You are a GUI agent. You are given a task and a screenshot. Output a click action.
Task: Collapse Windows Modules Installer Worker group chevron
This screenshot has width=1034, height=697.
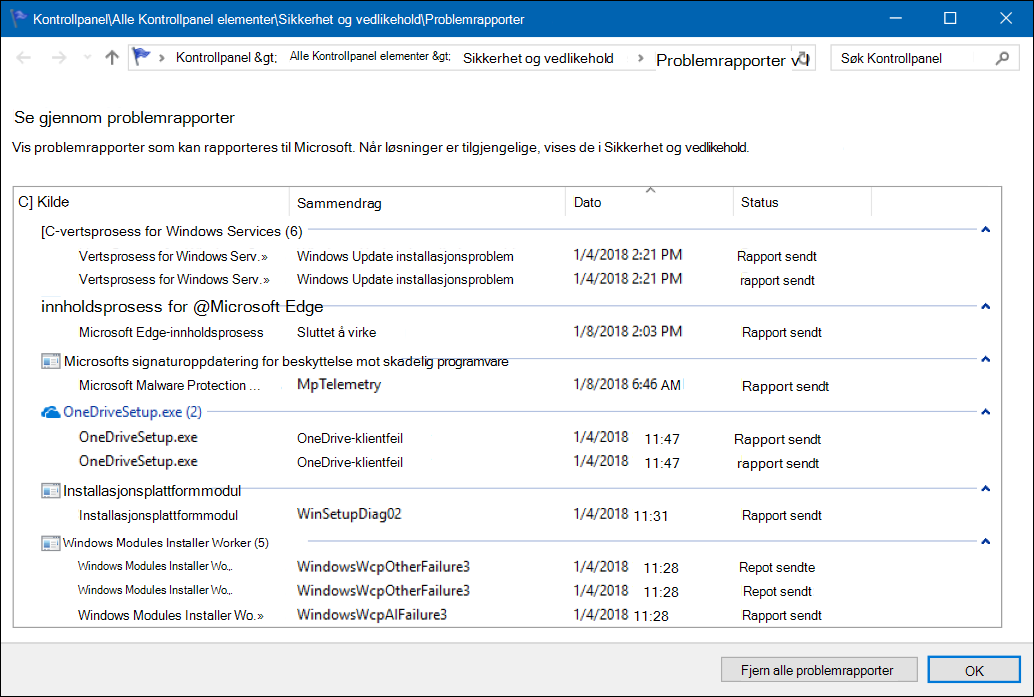[986, 541]
